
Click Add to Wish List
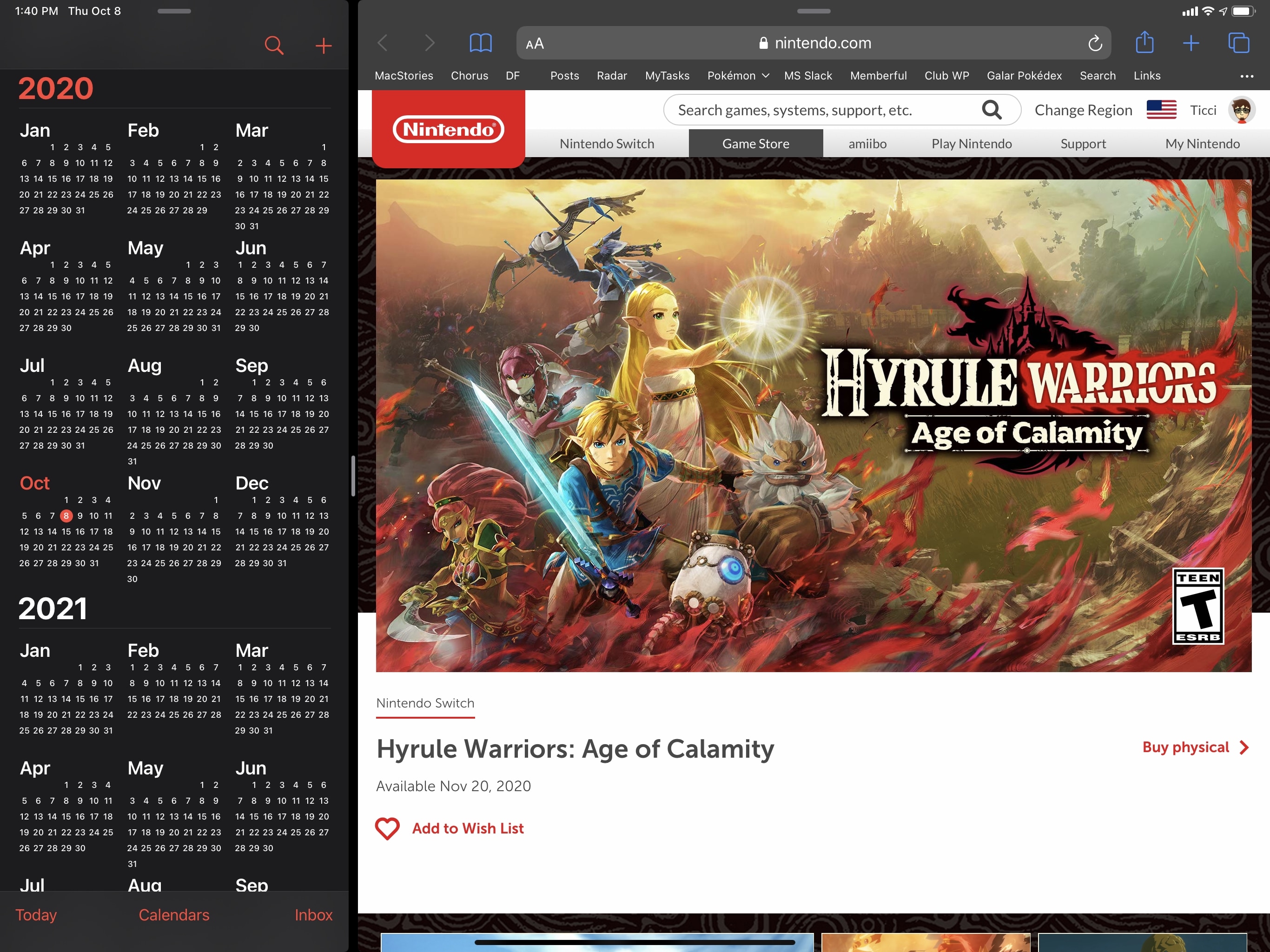coord(468,828)
